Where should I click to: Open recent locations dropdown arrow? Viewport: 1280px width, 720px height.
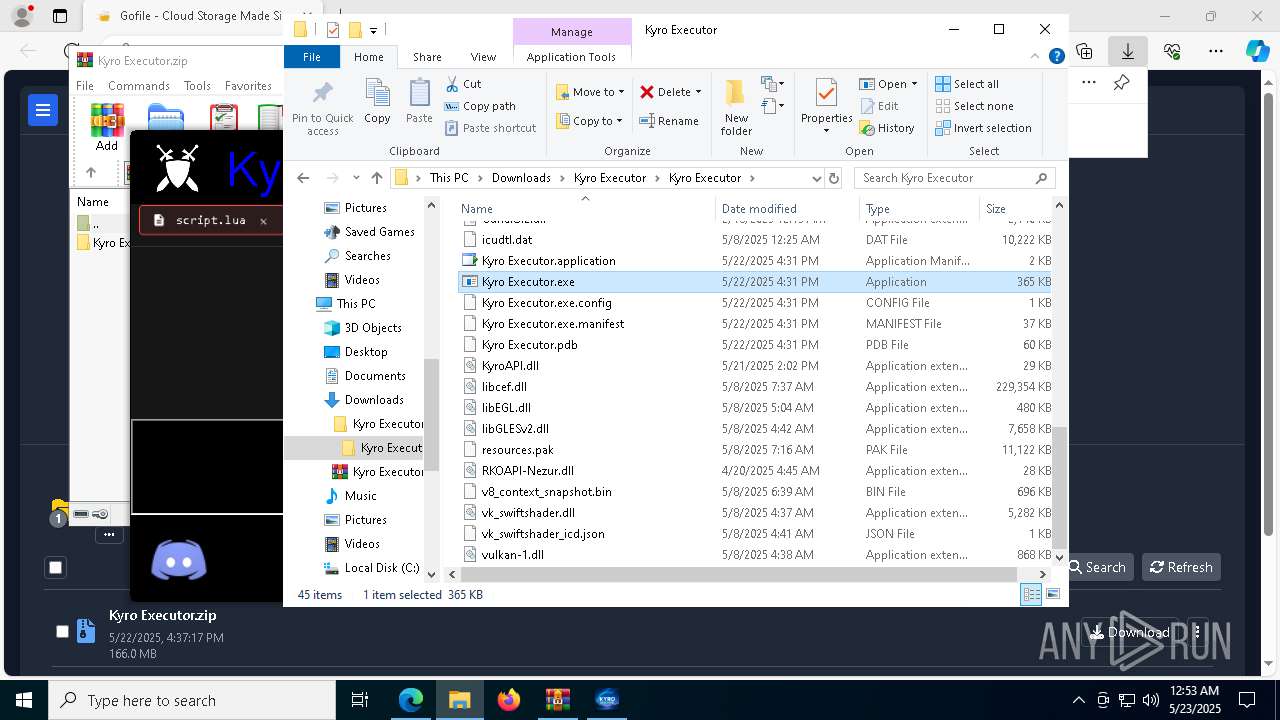point(356,178)
